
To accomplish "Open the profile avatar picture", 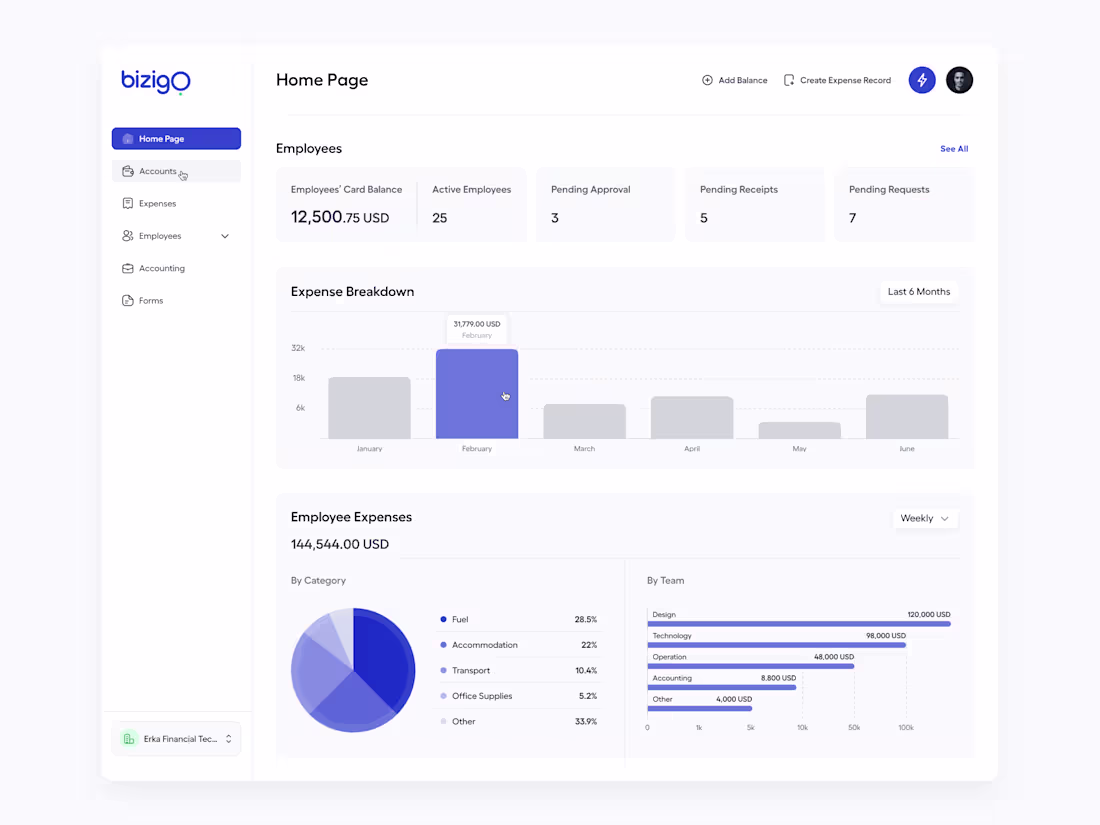I will coord(959,80).
